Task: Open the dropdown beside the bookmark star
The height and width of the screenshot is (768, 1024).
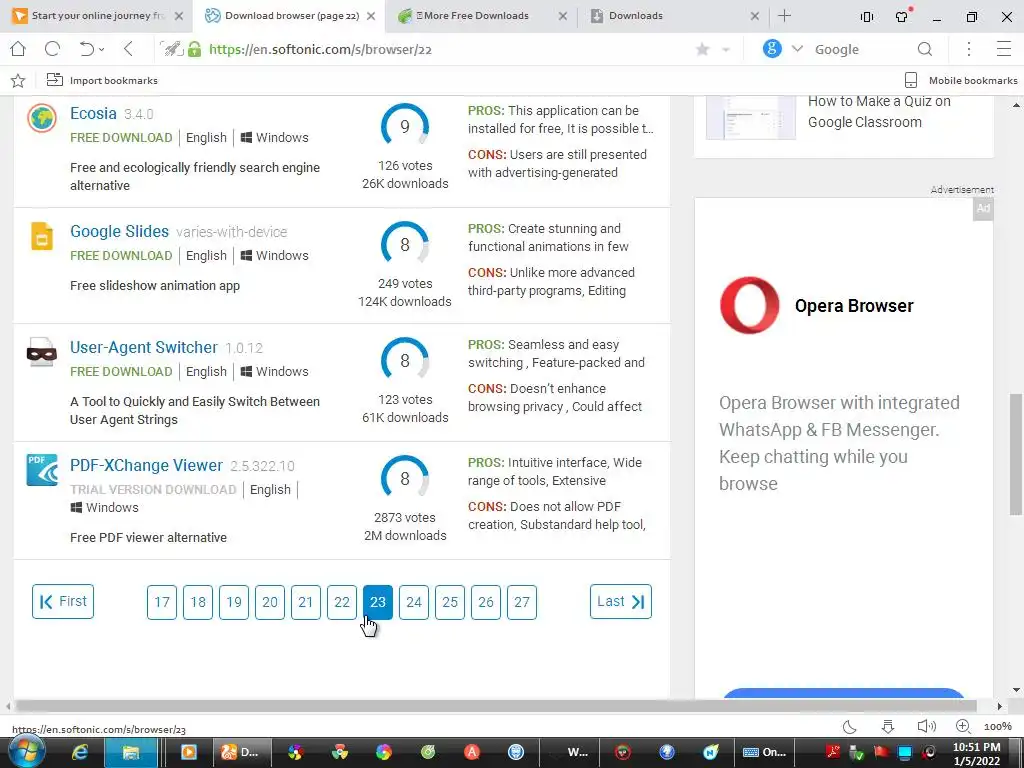Action: [x=725, y=50]
